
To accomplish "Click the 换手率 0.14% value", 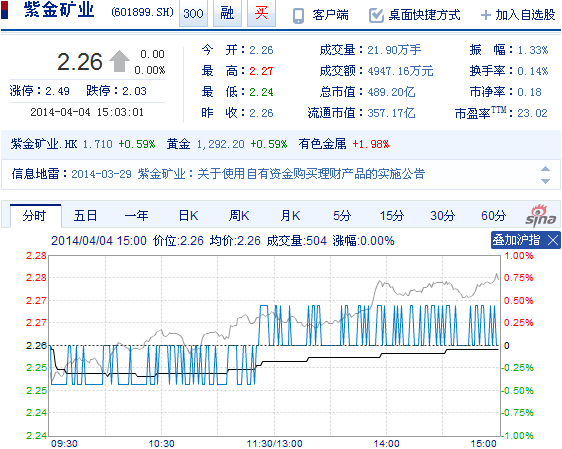I will tap(533, 71).
